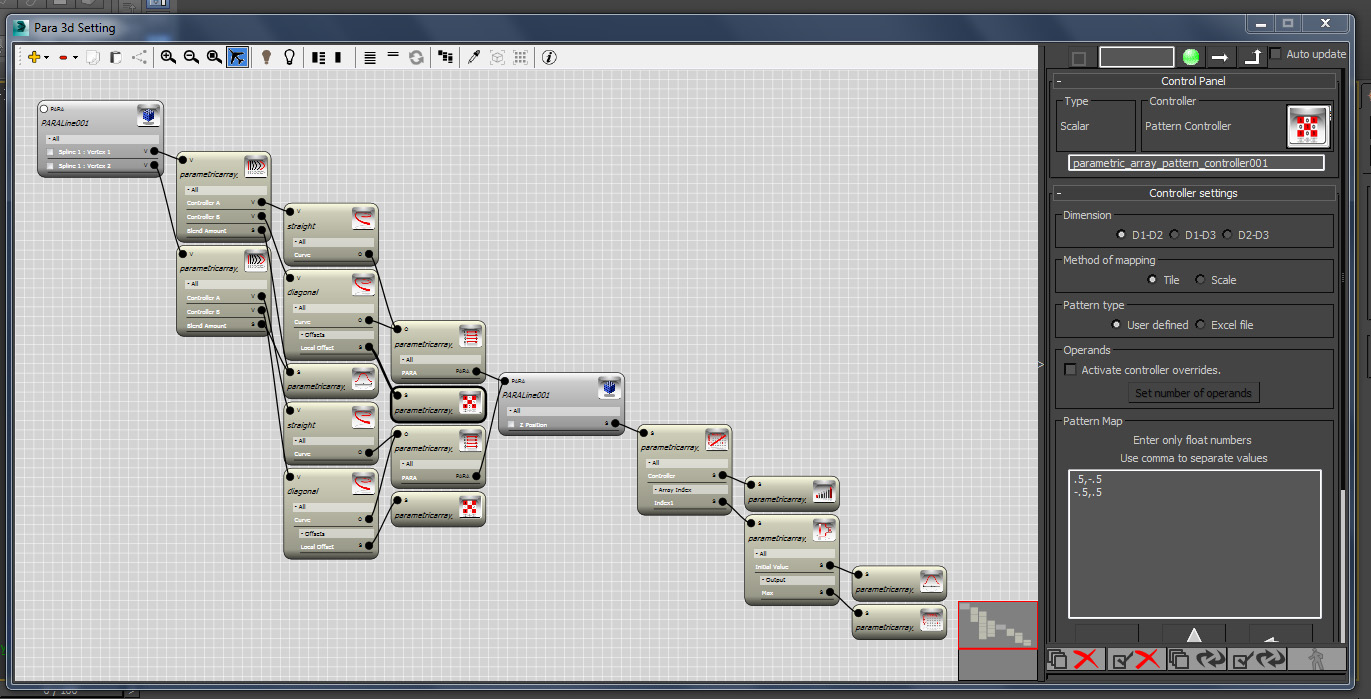Click the paste clipboard toolbar icon
The image size is (1371, 699).
116,58
